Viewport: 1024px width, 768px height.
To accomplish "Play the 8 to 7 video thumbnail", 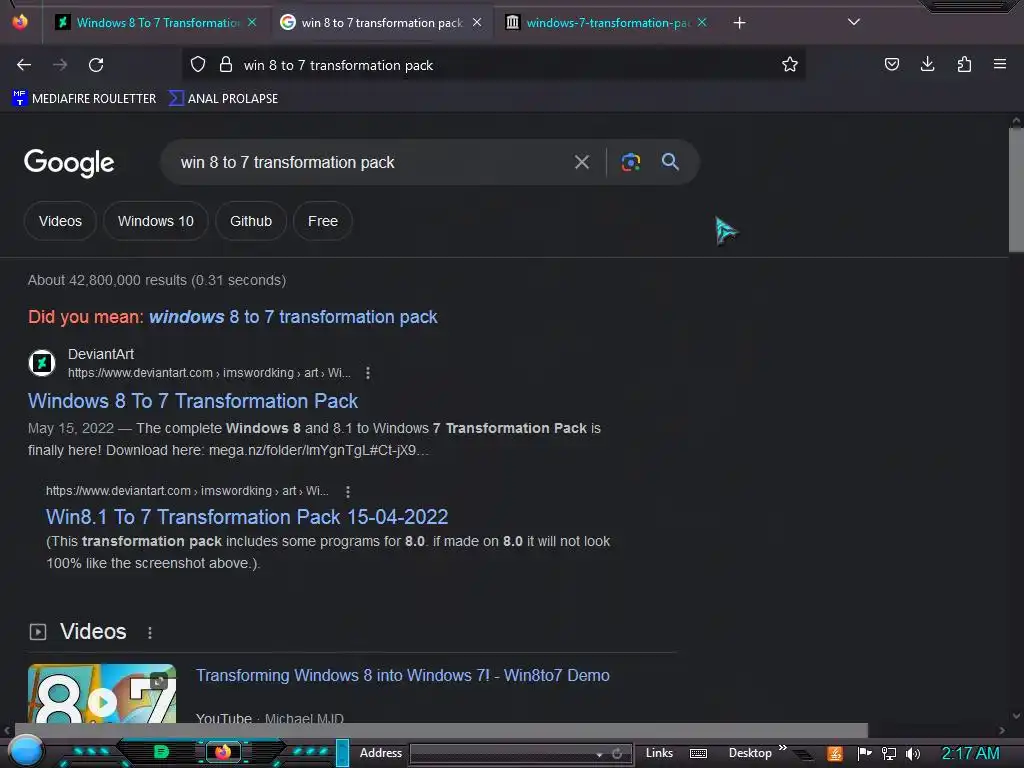I will click(x=102, y=694).
